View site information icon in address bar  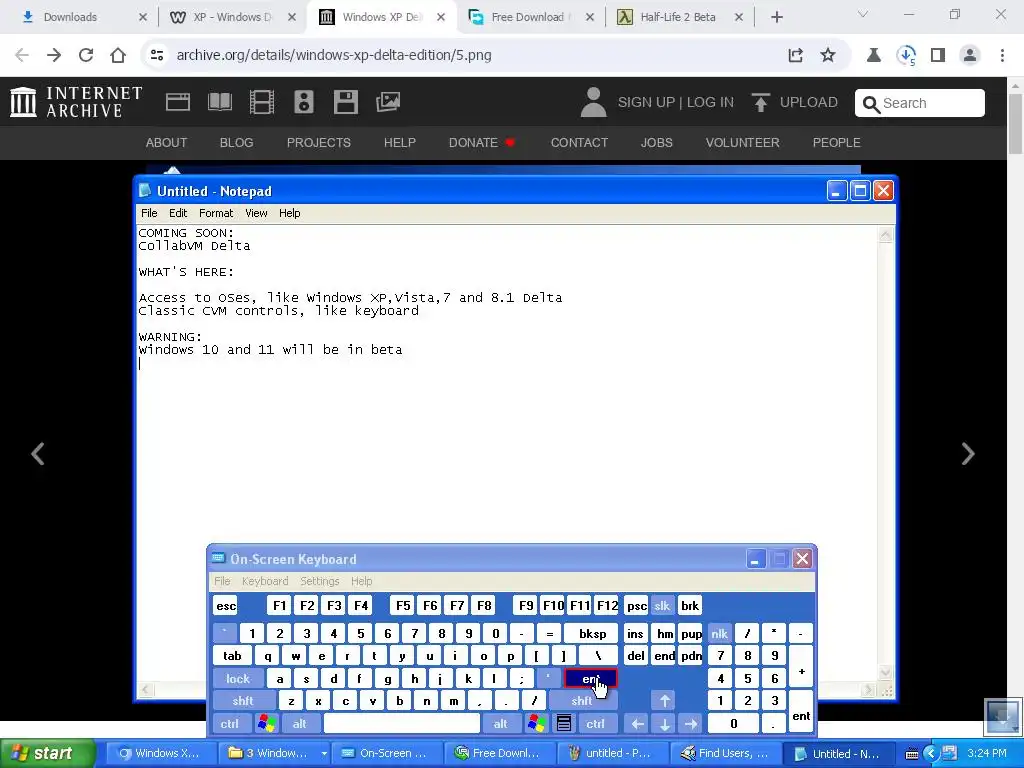point(157,55)
